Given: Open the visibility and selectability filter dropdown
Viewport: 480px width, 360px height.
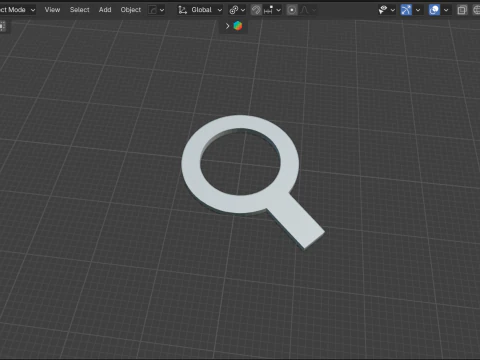Looking at the screenshot, I should tap(387, 10).
